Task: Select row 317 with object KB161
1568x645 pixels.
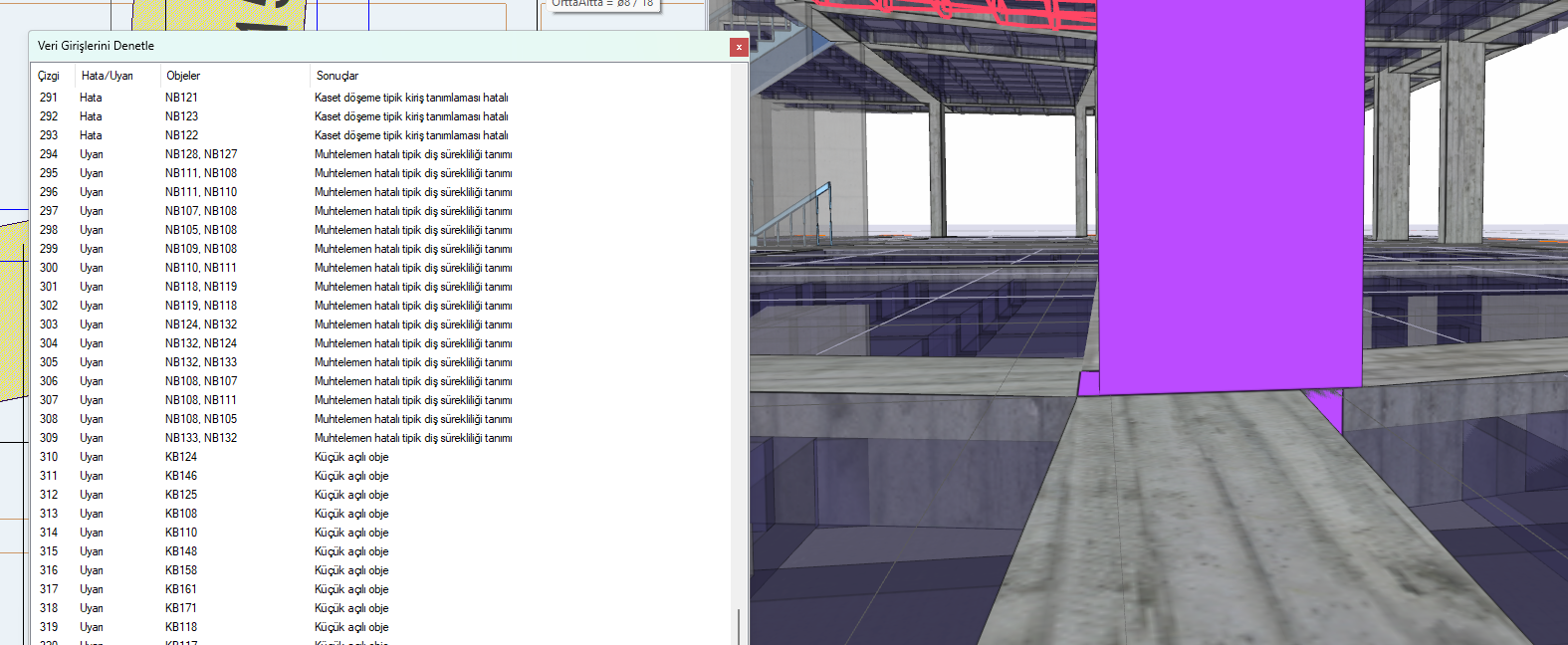Action: tap(381, 589)
